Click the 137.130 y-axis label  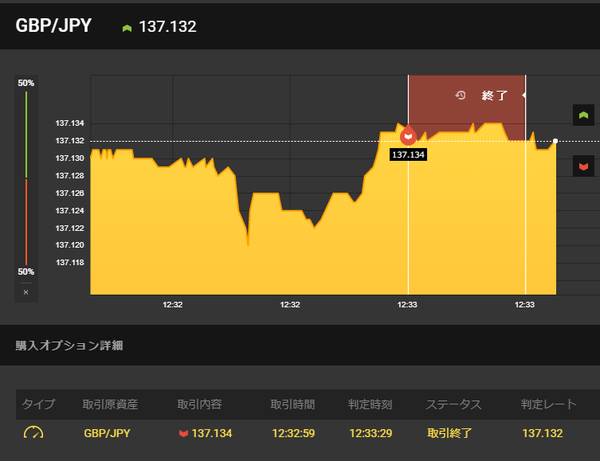coord(70,158)
